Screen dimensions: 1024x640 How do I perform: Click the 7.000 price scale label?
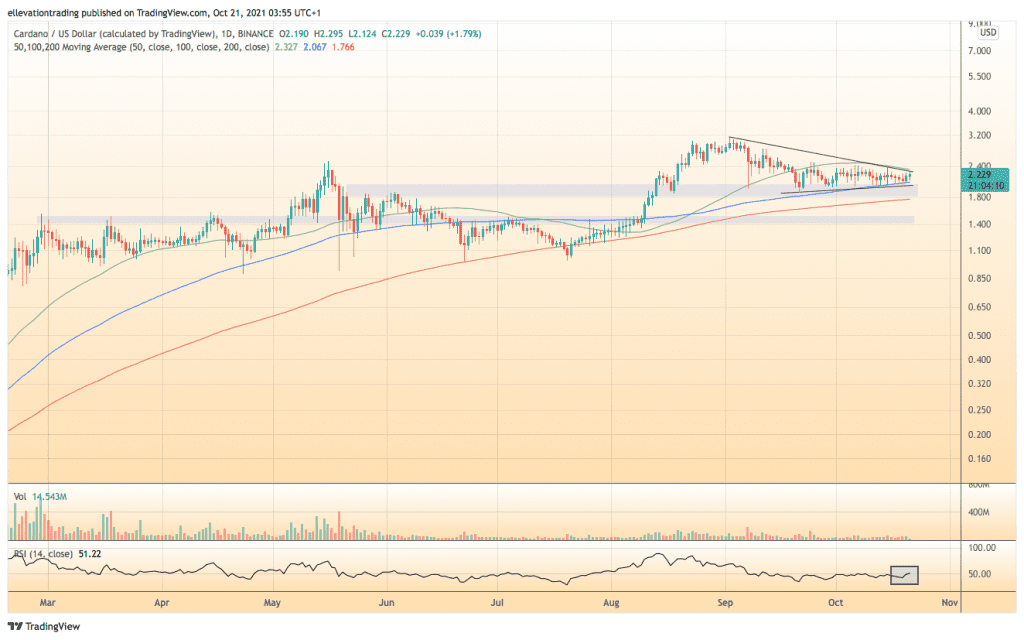[979, 51]
